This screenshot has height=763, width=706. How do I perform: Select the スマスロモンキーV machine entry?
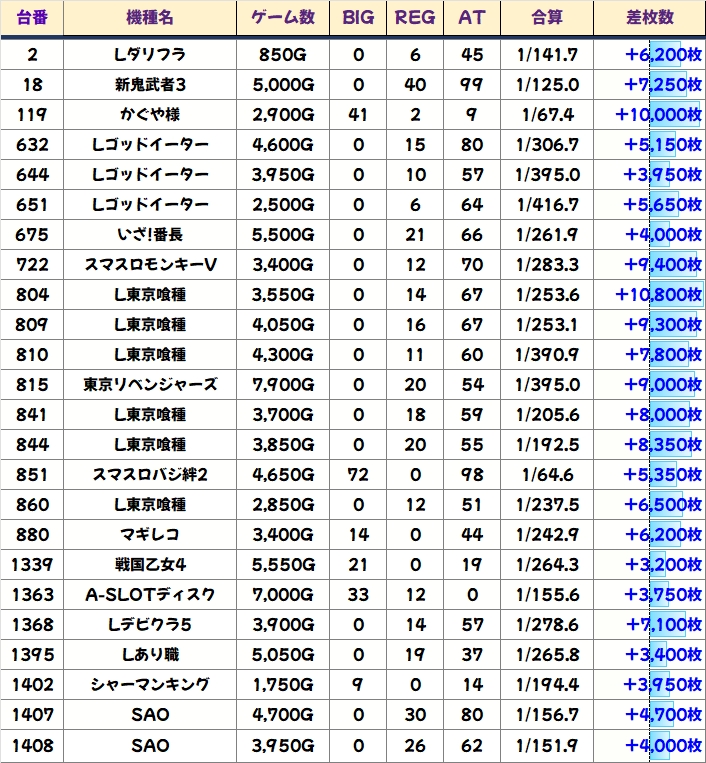(x=150, y=265)
